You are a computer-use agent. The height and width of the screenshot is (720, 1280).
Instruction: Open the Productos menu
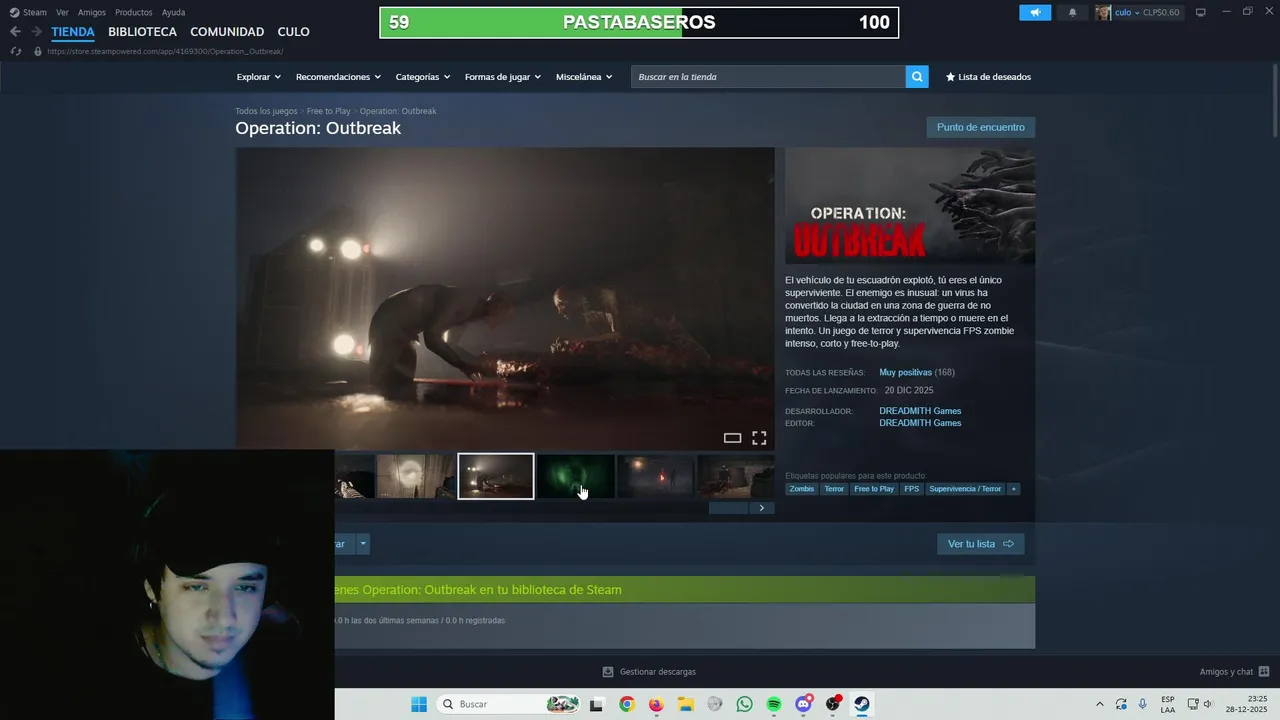134,12
